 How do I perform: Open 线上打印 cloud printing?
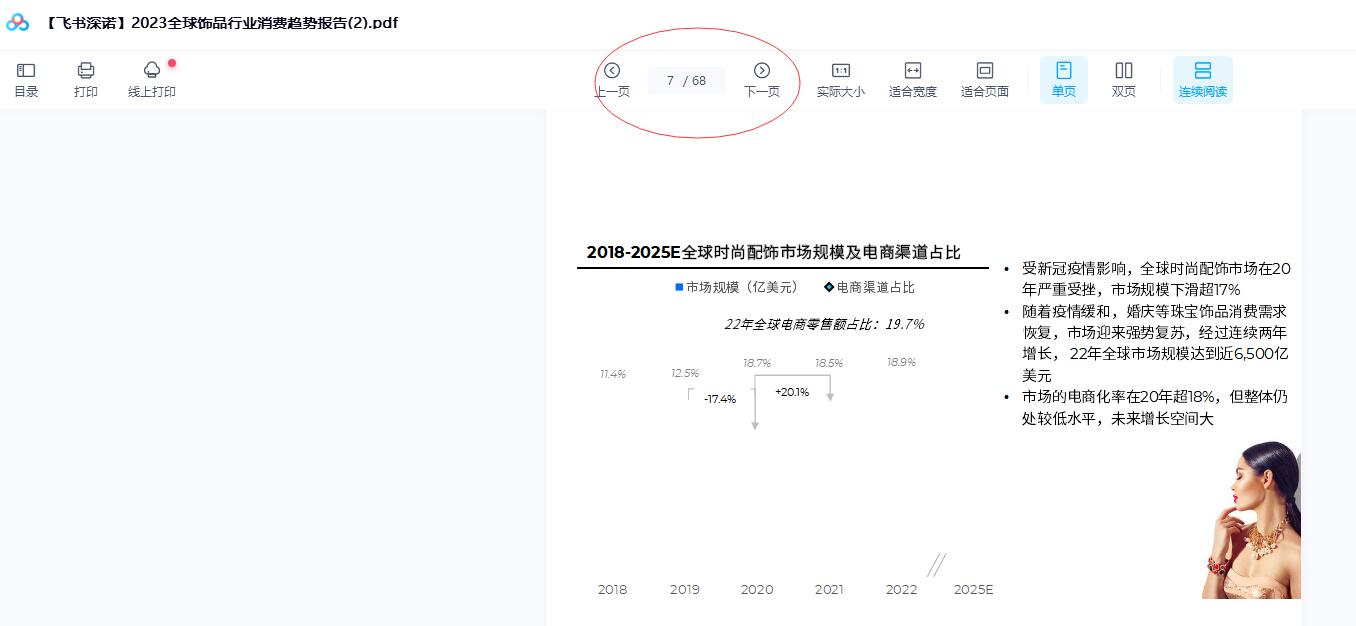tap(152, 79)
